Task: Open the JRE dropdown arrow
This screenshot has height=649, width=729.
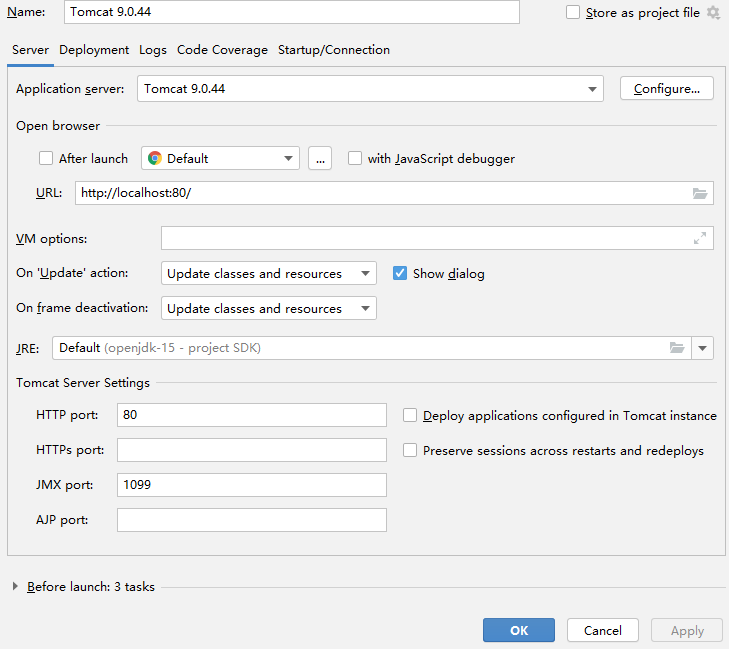Action: pos(702,348)
